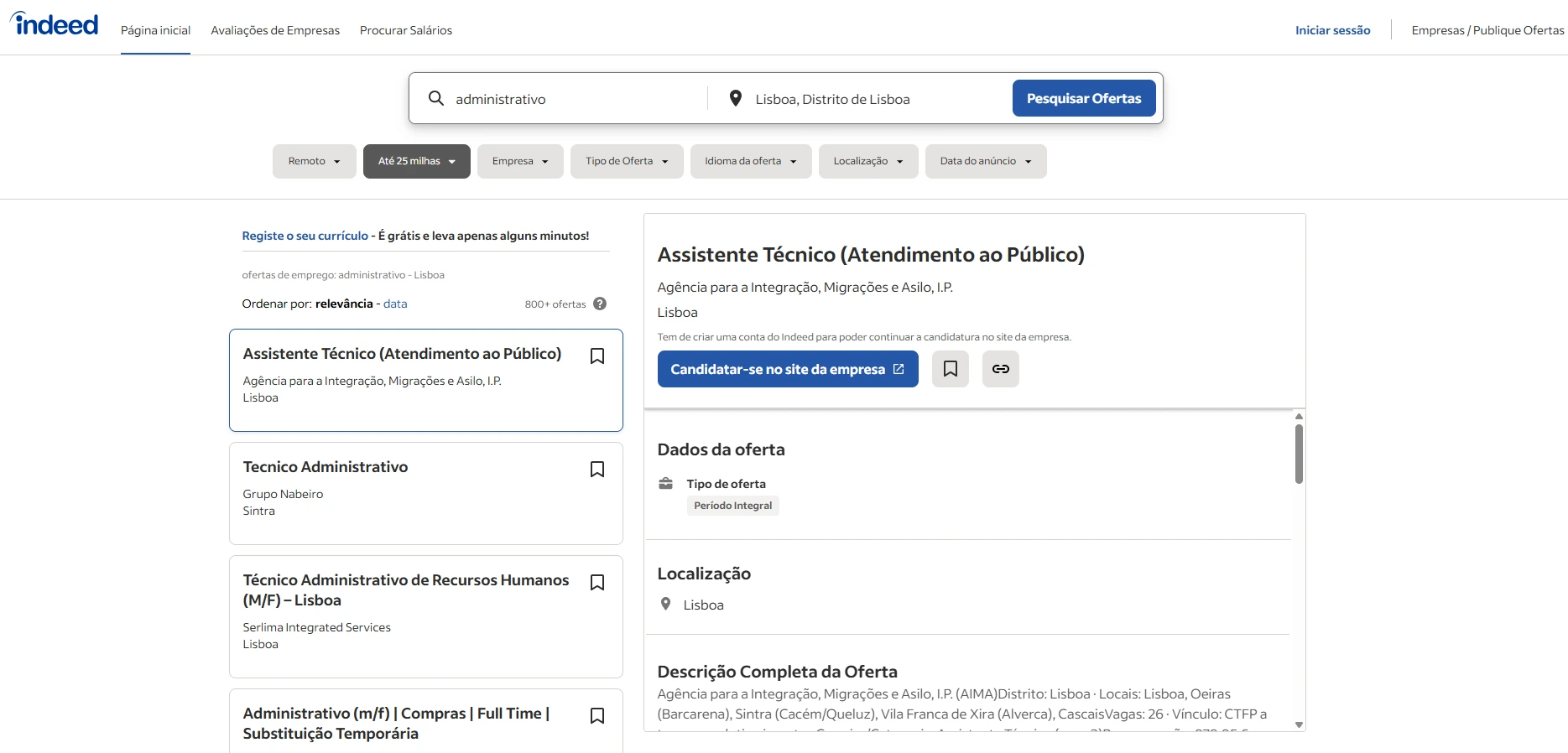Click 'Sintra' location on Grupo Nabeiro card

coord(259,511)
